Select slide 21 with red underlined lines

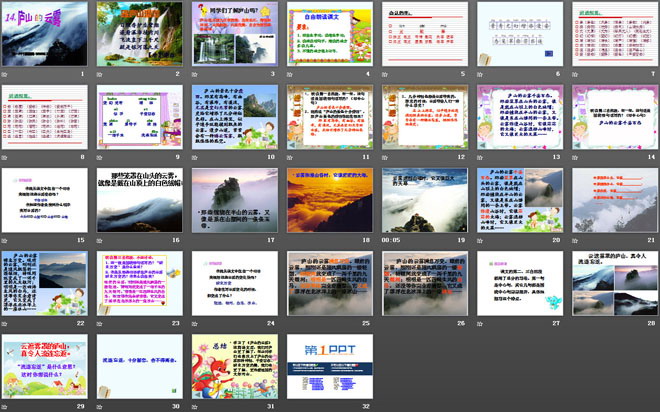click(612, 199)
